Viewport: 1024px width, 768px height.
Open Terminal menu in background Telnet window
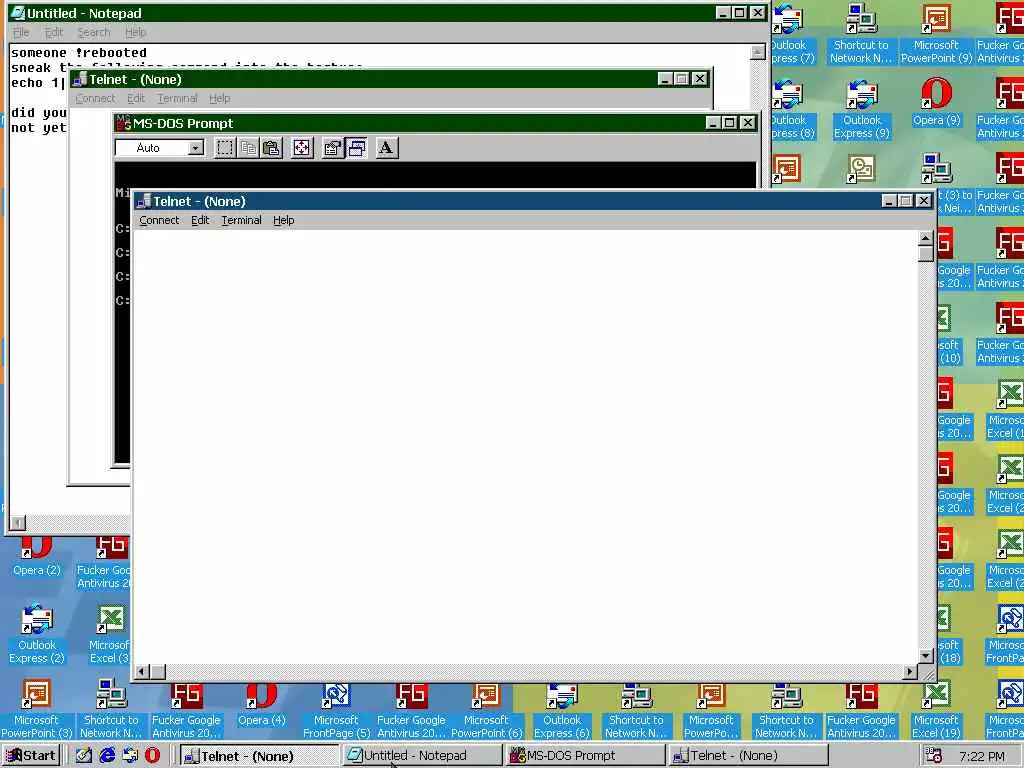click(177, 98)
